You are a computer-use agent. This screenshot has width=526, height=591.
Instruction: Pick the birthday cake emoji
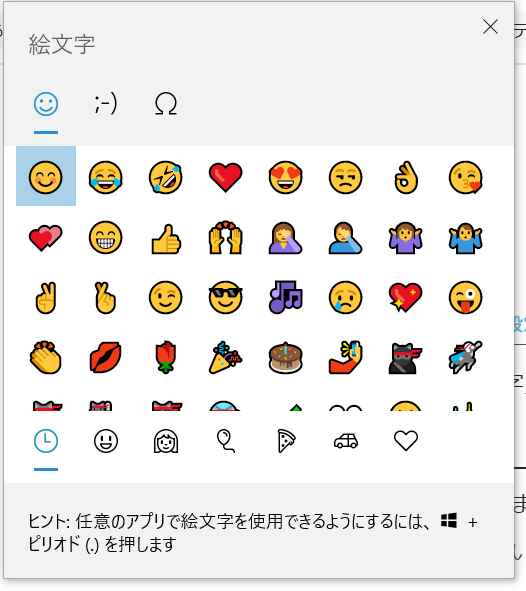[285, 357]
